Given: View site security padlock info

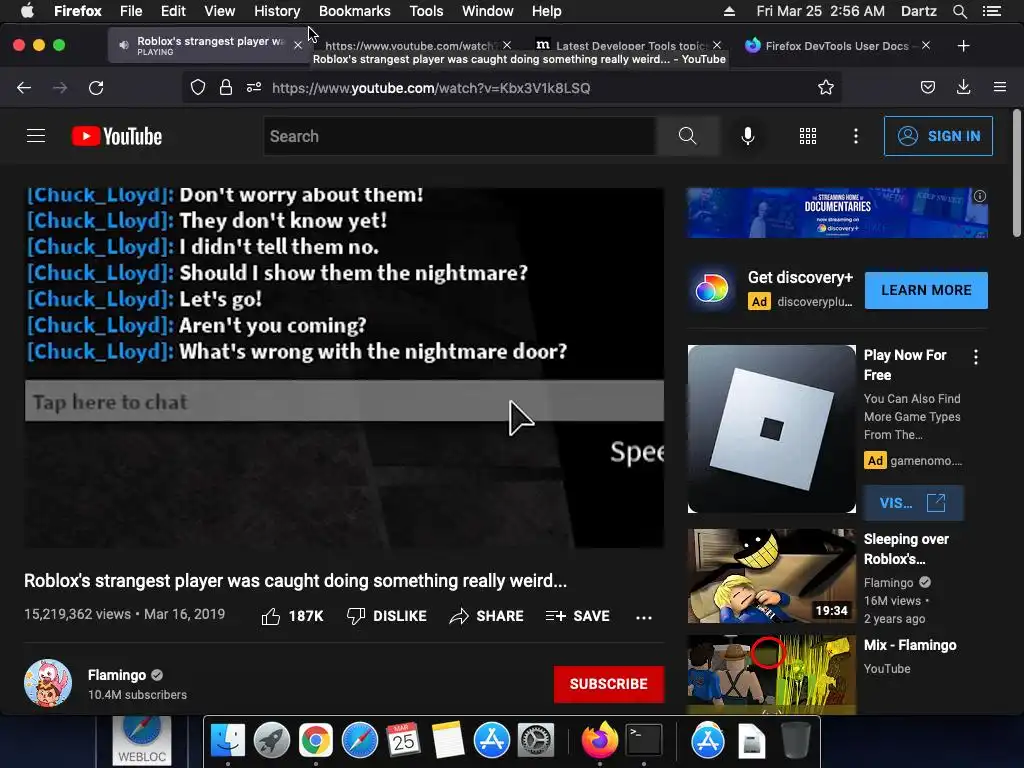Looking at the screenshot, I should 226,88.
